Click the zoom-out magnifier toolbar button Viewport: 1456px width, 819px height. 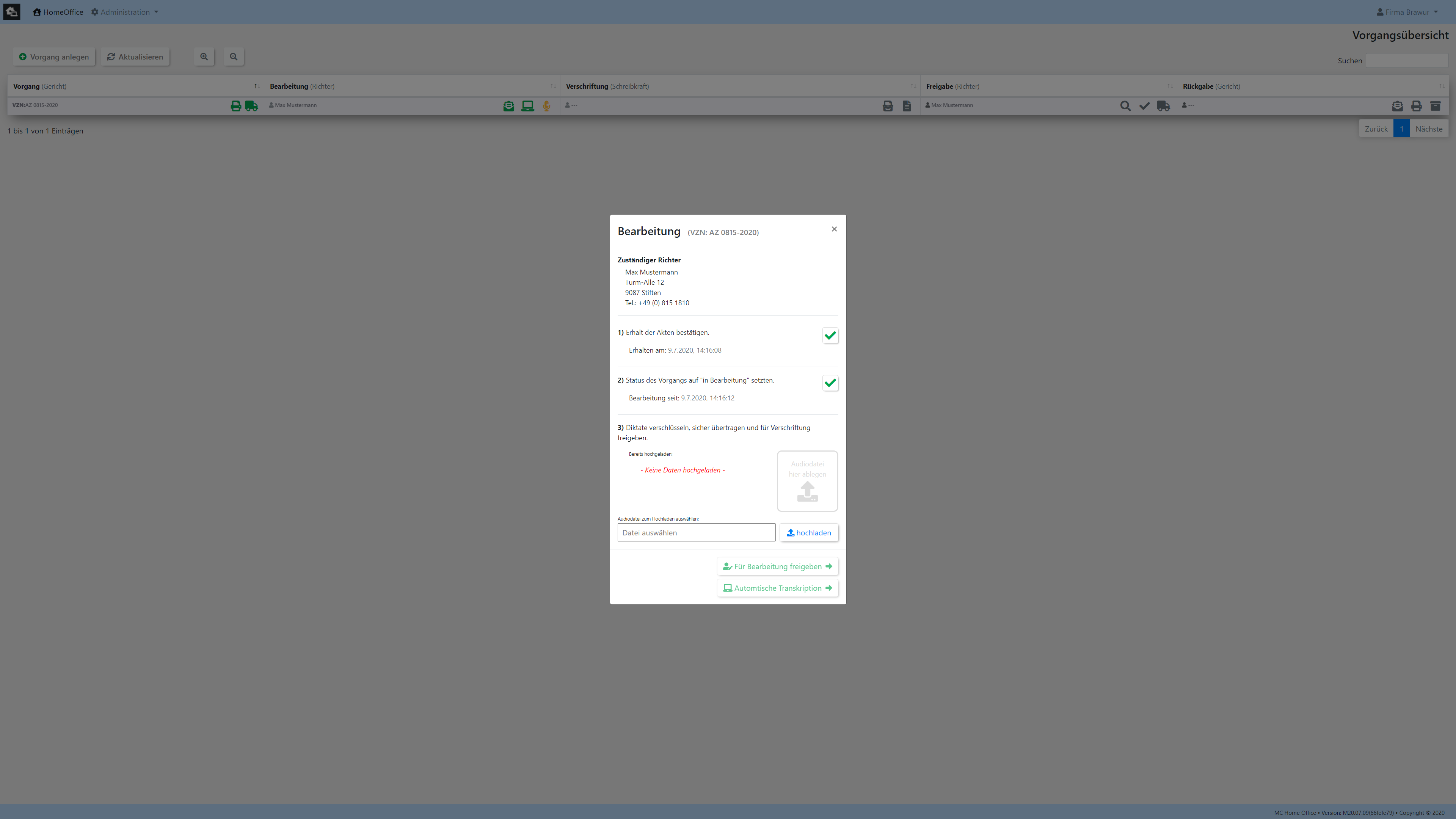(234, 56)
